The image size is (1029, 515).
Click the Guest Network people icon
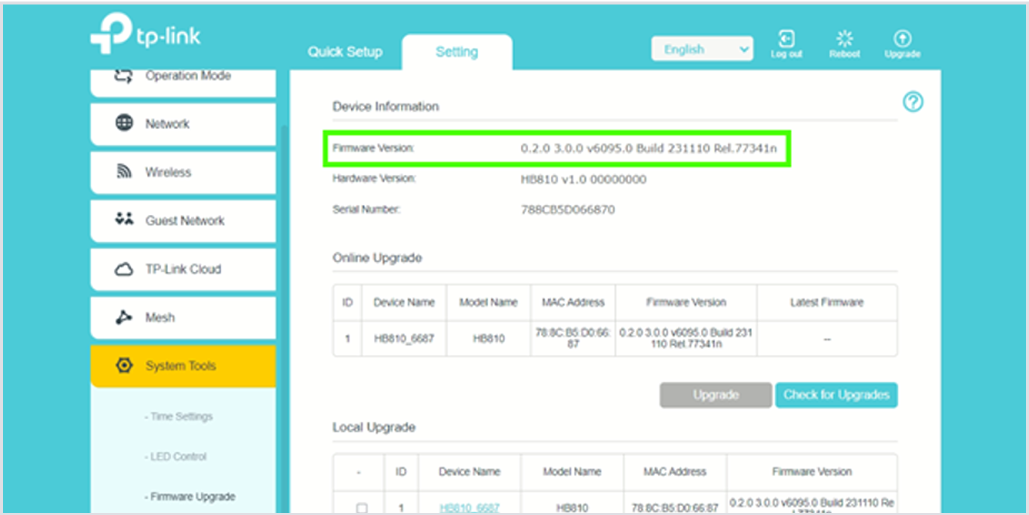coord(124,219)
